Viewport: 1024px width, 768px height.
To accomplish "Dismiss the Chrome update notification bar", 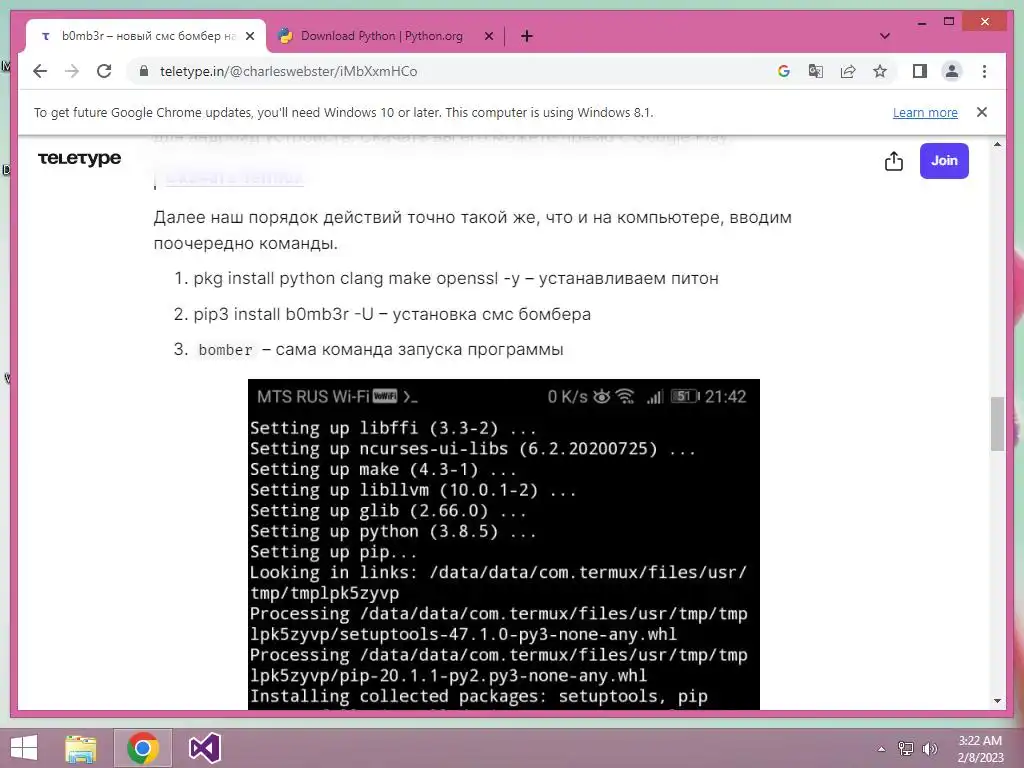I will pyautogui.click(x=981, y=112).
